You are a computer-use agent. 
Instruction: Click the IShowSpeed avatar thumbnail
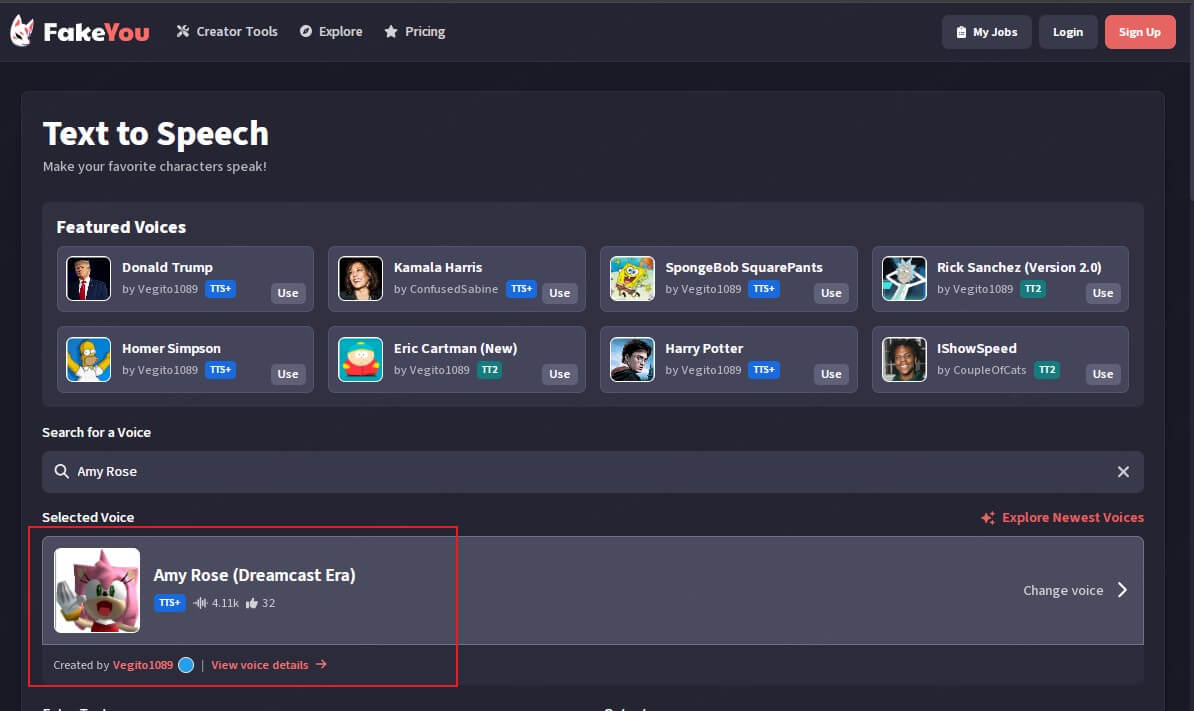904,359
